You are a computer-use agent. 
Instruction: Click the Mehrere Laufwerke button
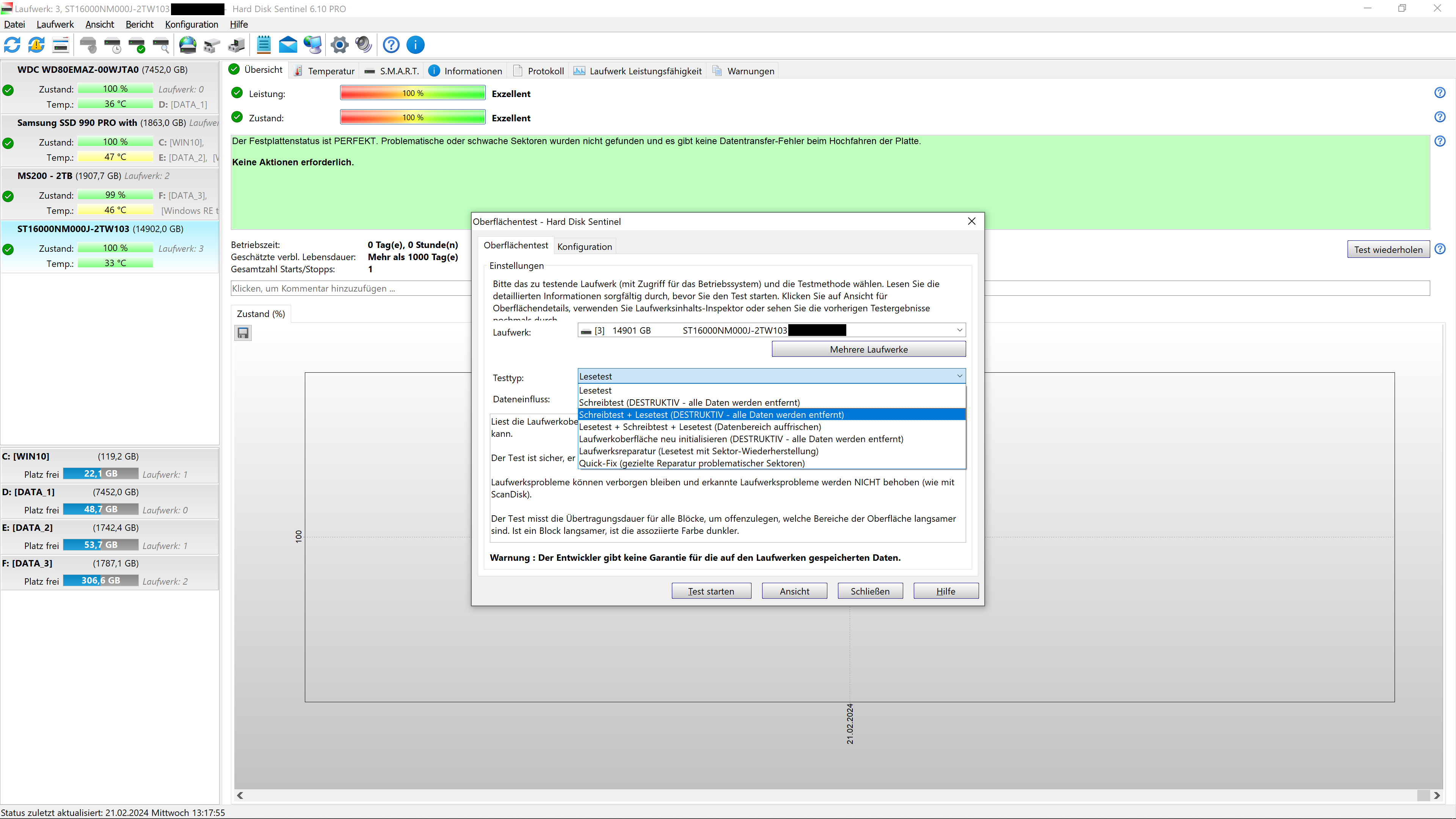pos(868,349)
